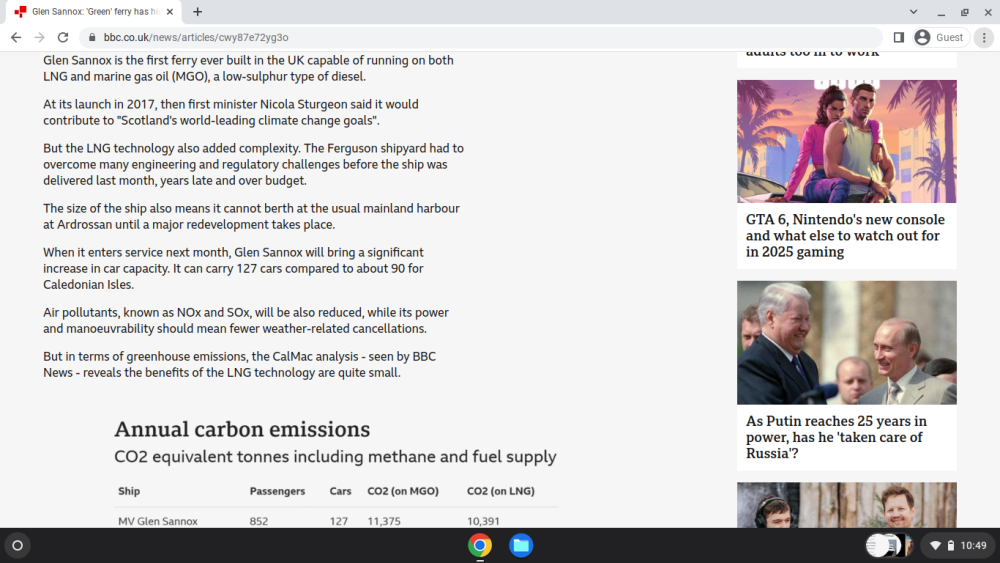Click the 'Ship' column header
1000x563 pixels.
pos(129,491)
